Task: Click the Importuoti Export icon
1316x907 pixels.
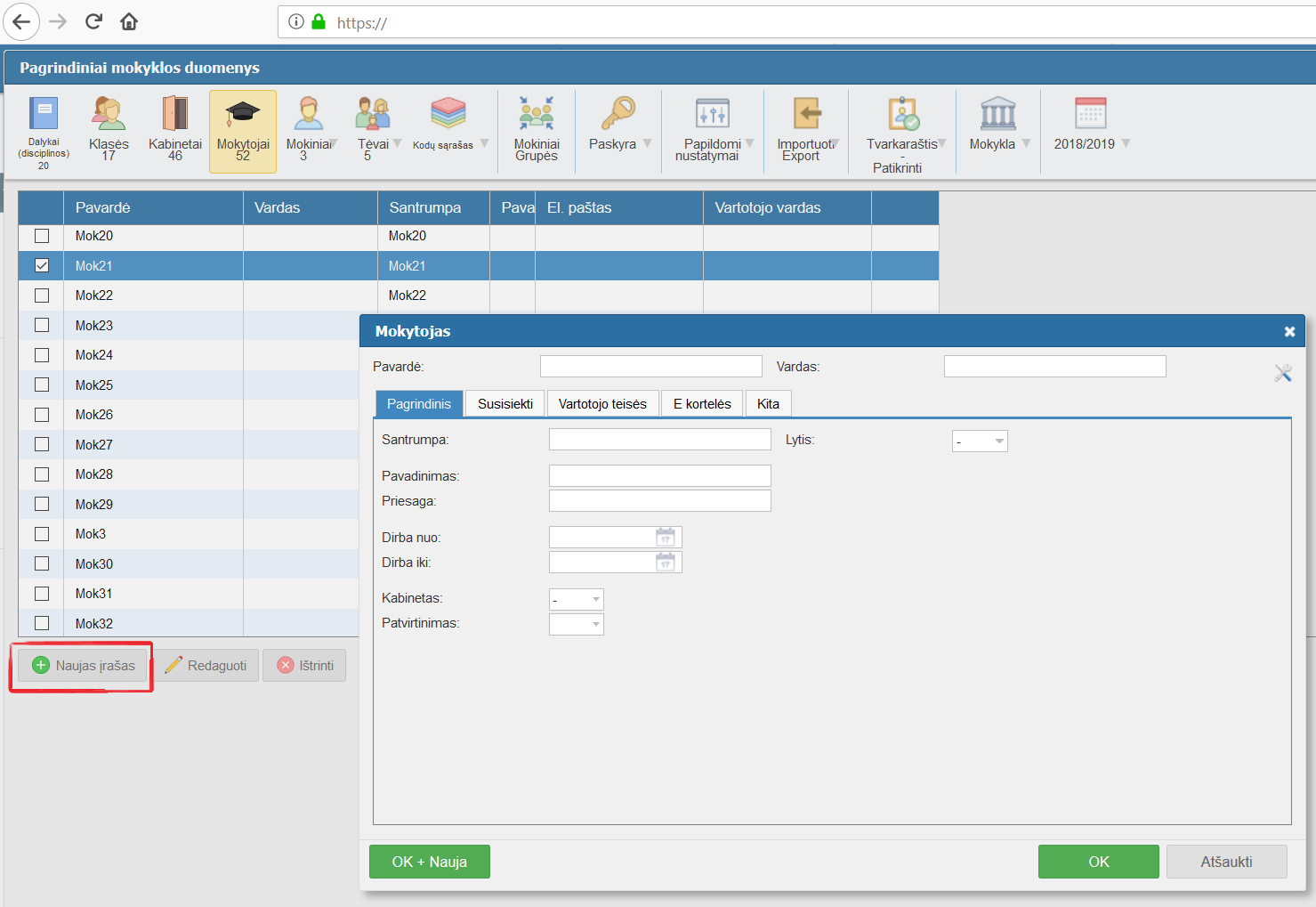Action: (x=806, y=115)
